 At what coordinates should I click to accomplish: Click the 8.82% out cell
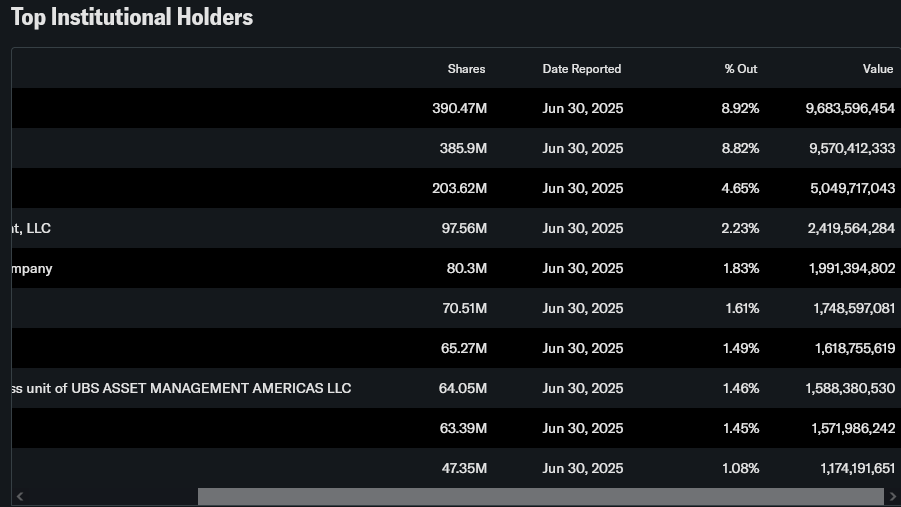(740, 148)
